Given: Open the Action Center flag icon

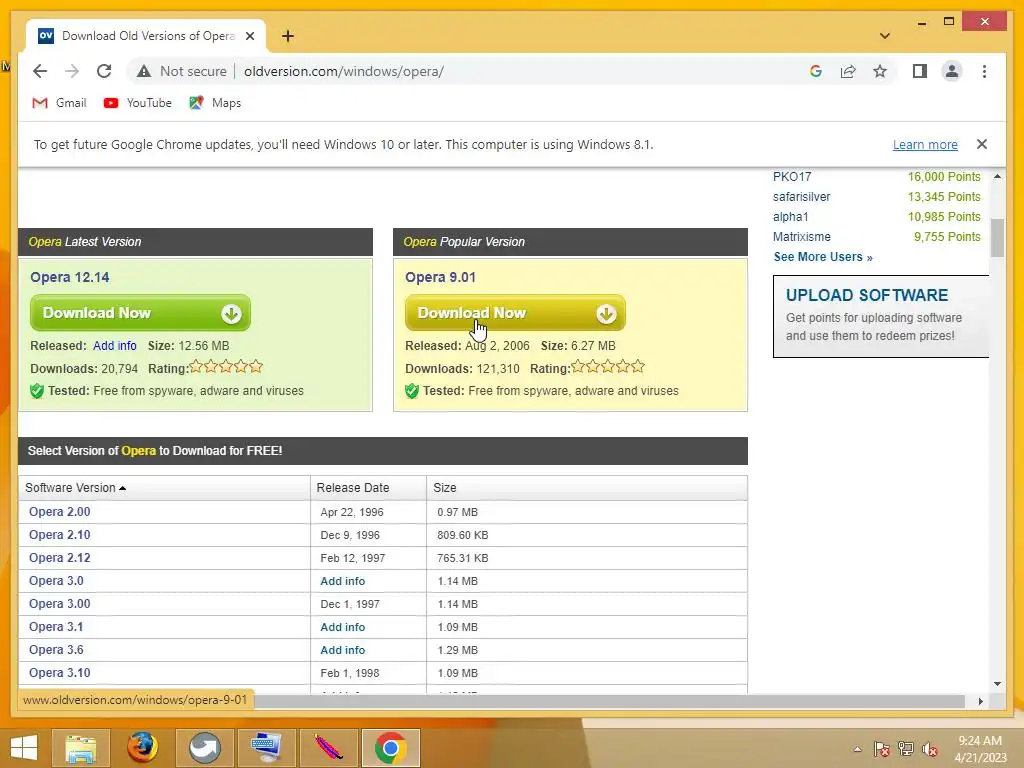Looking at the screenshot, I should (882, 749).
